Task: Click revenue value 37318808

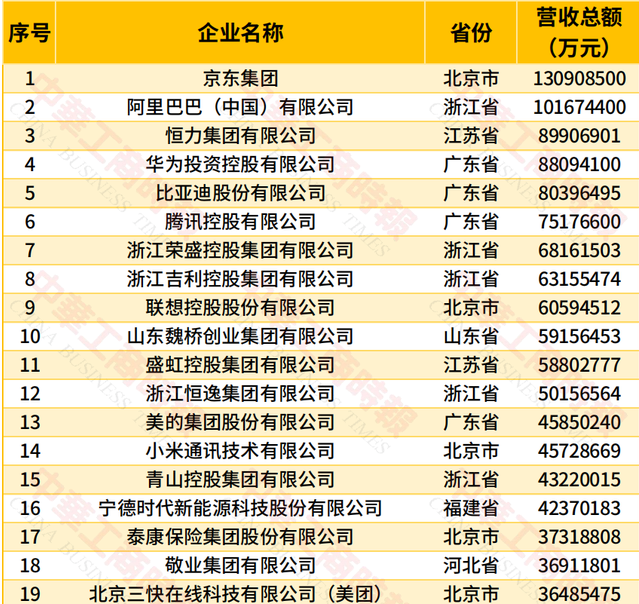Action: tap(580, 537)
